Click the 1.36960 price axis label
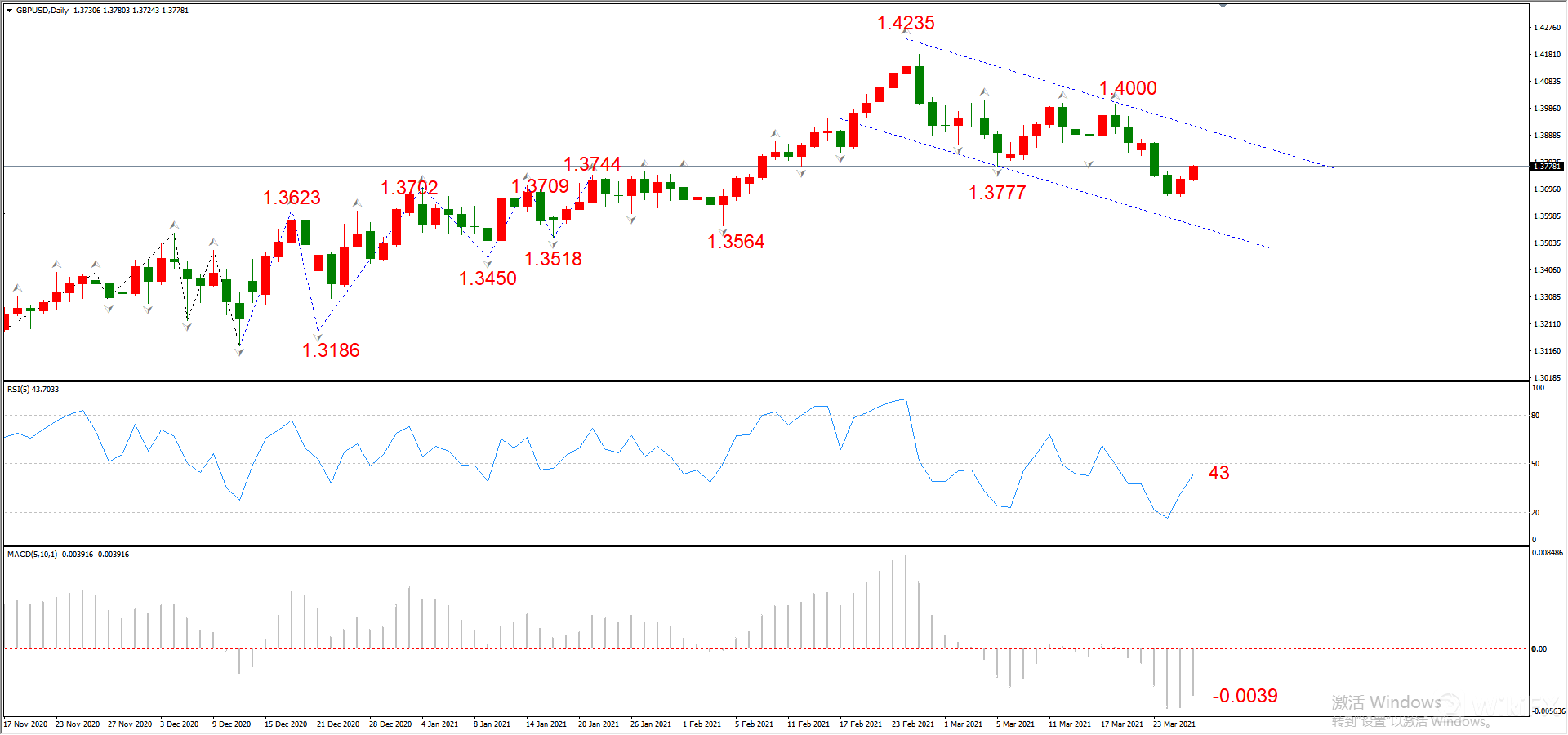Image resolution: width=1568 pixels, height=735 pixels. pos(1548,189)
